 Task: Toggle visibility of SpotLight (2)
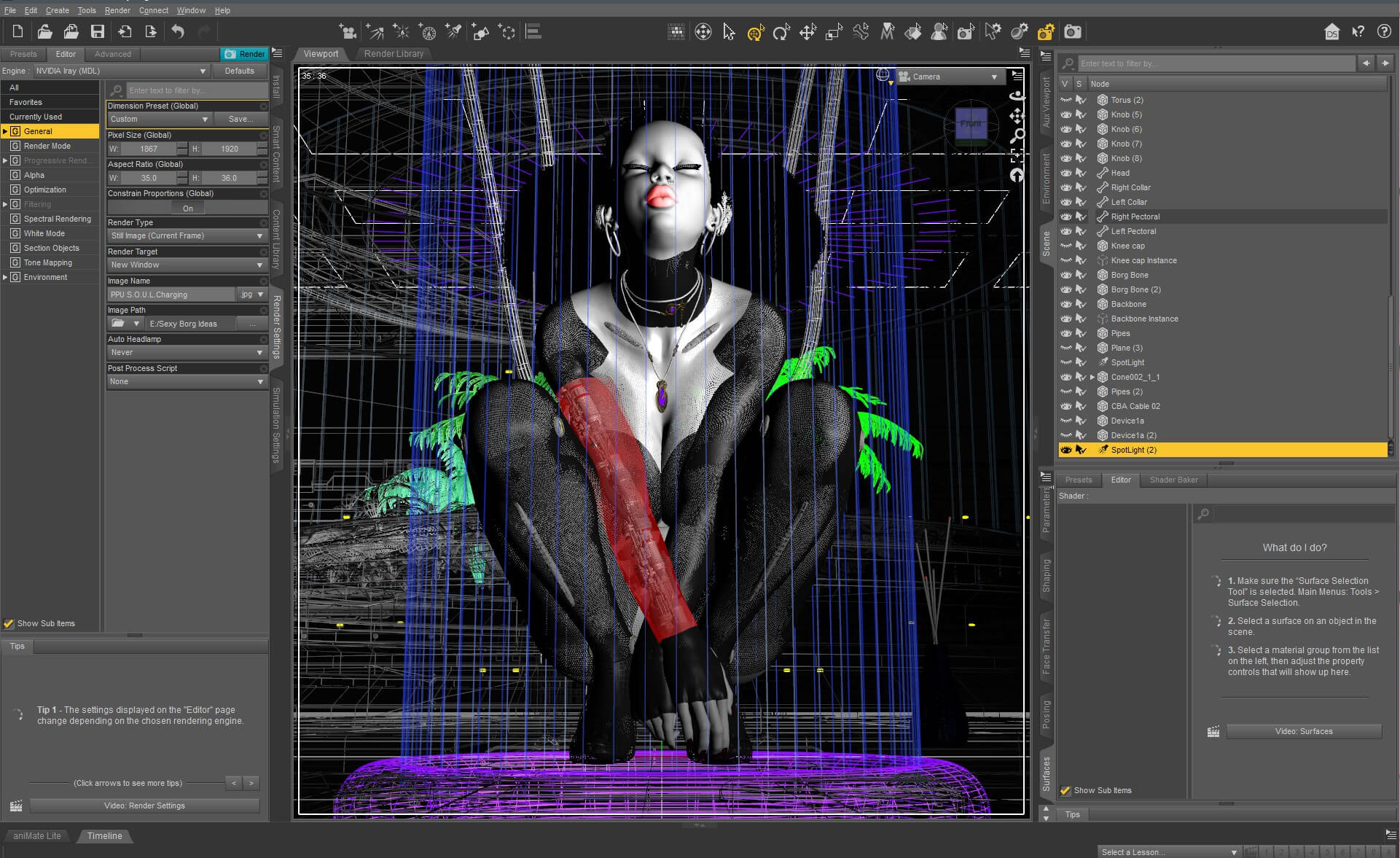[1066, 450]
